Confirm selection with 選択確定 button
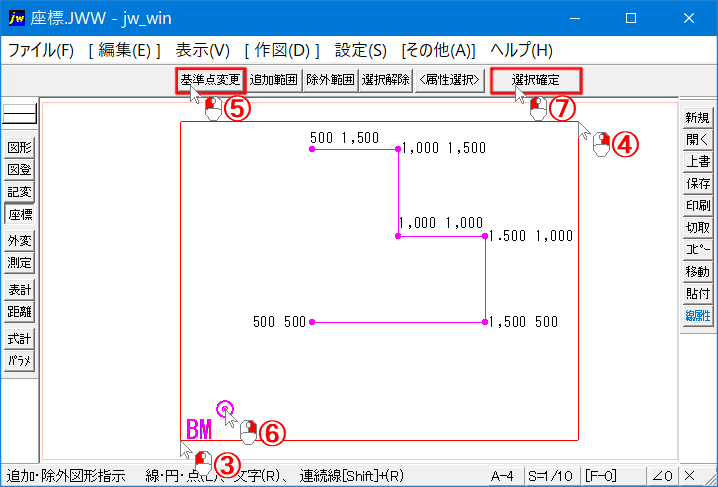Image resolution: width=718 pixels, height=487 pixels. pyautogui.click(x=536, y=81)
